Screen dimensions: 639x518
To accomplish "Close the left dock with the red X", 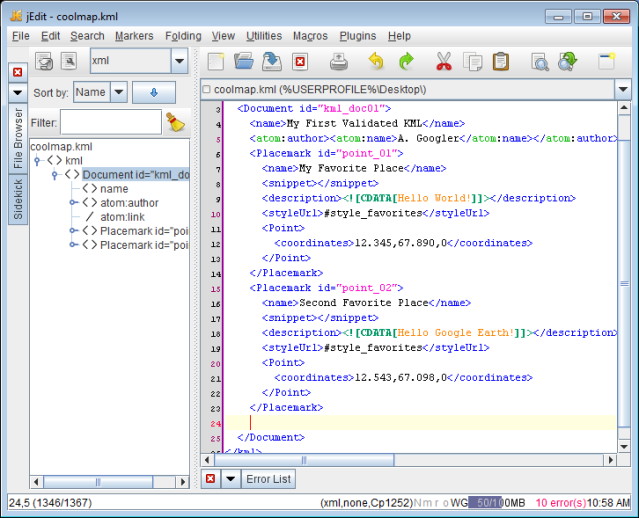I will tap(18, 73).
